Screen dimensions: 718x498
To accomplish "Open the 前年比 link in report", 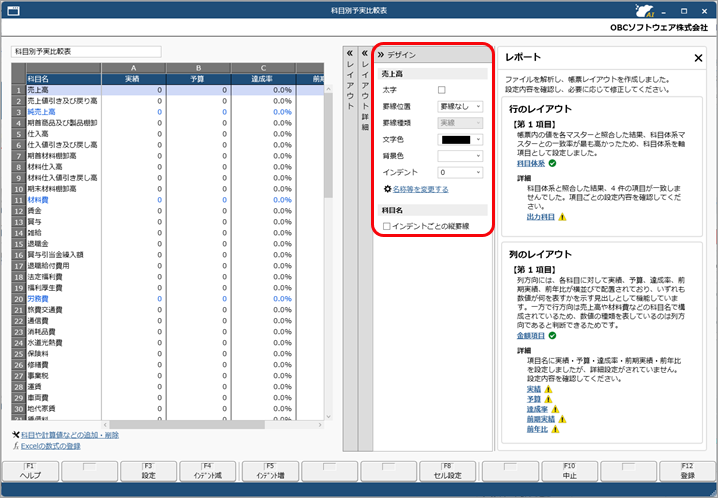I will point(537,429).
